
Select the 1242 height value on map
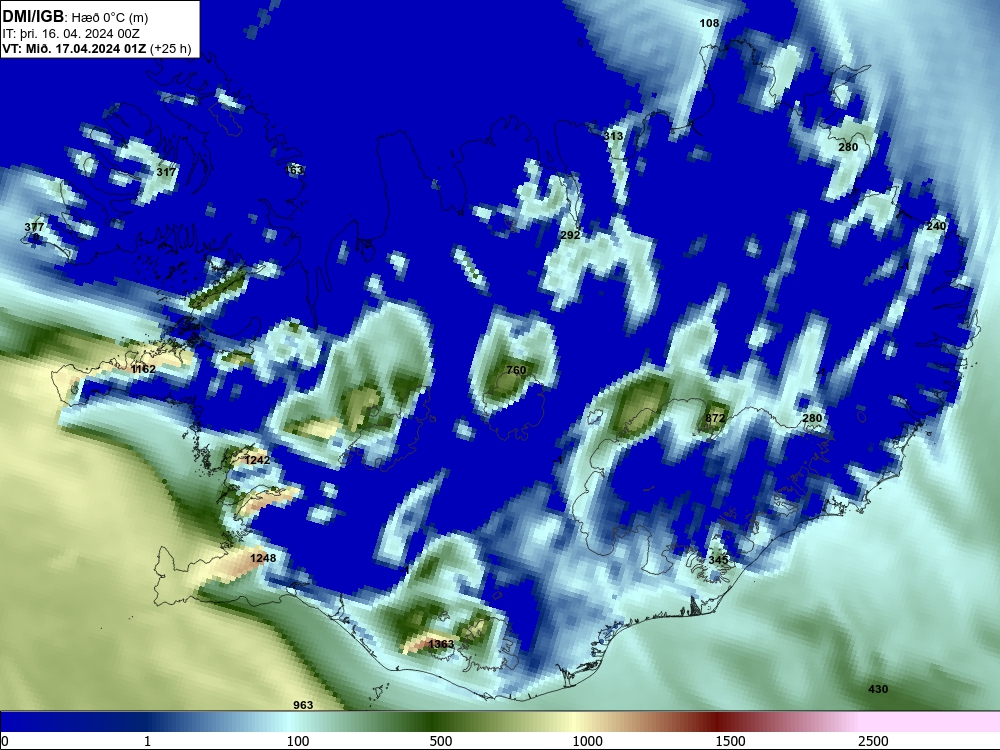(x=257, y=460)
